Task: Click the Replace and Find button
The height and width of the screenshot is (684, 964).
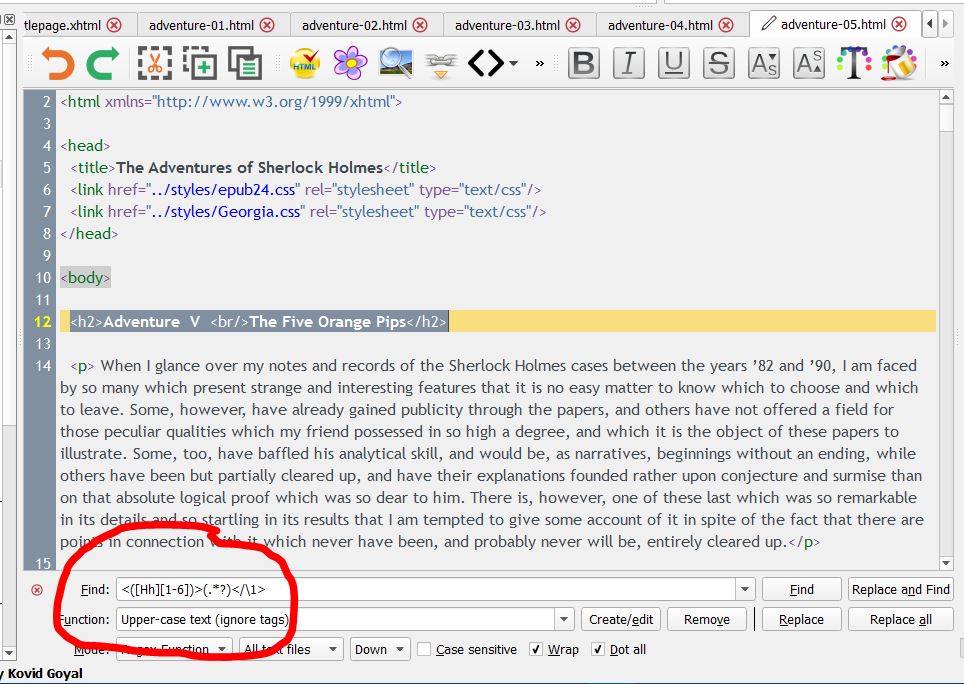Action: click(901, 589)
